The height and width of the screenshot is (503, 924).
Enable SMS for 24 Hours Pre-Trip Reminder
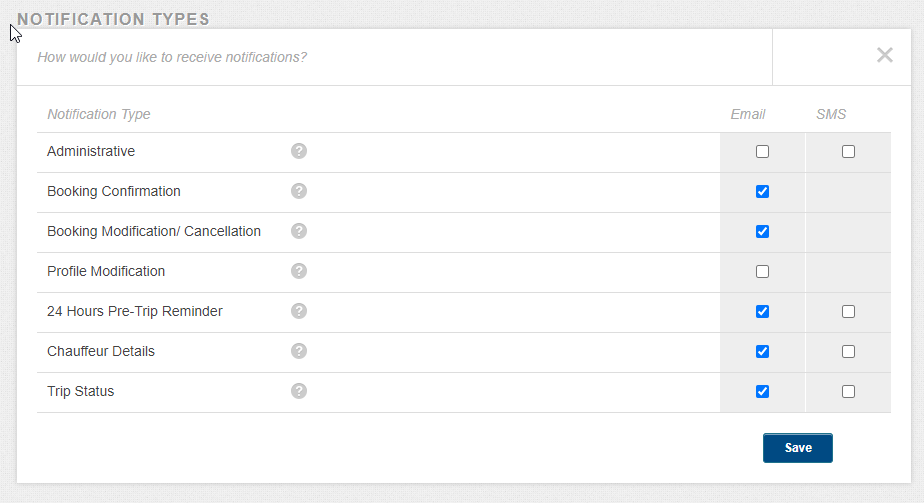tap(848, 312)
